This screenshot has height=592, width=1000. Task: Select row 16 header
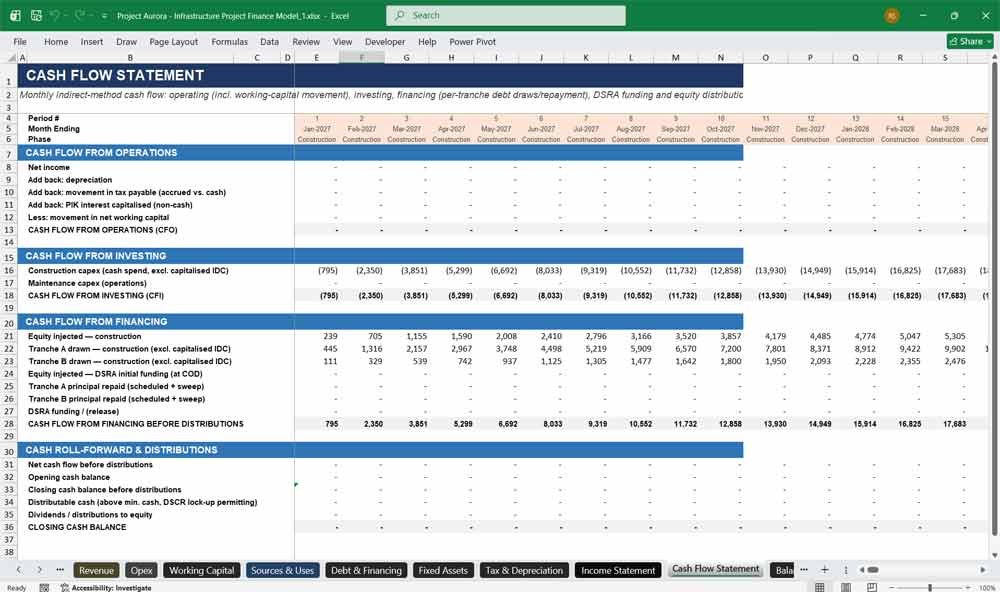9,270
